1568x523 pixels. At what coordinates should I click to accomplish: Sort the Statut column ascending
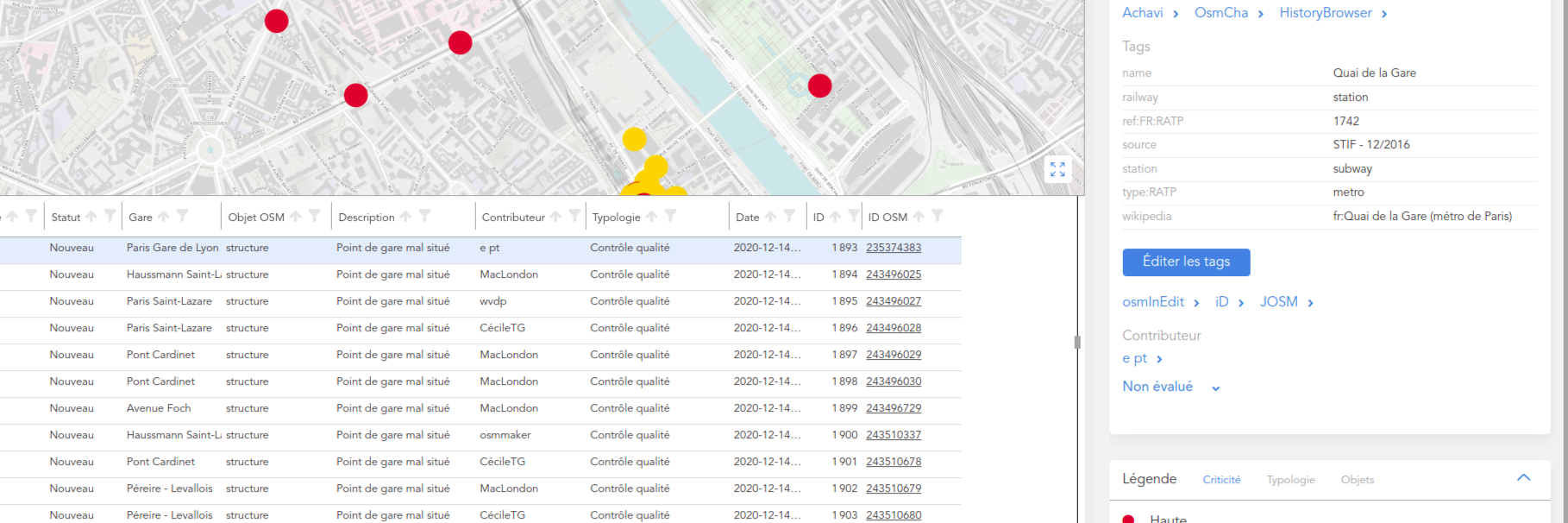coord(91,217)
